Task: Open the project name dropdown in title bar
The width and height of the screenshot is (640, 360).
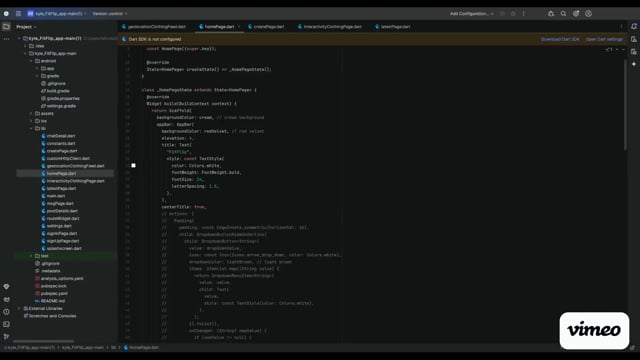Action: click(x=57, y=13)
